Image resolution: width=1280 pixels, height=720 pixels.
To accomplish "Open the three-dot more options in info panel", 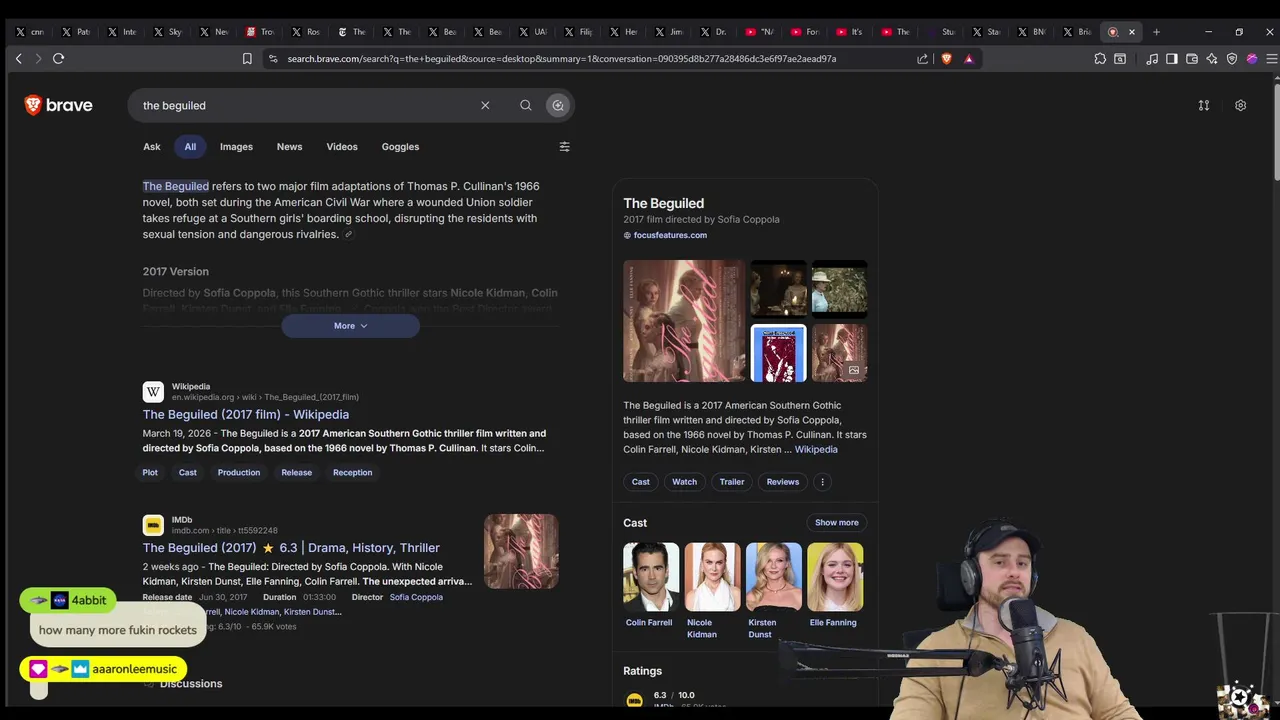I will coord(822,482).
